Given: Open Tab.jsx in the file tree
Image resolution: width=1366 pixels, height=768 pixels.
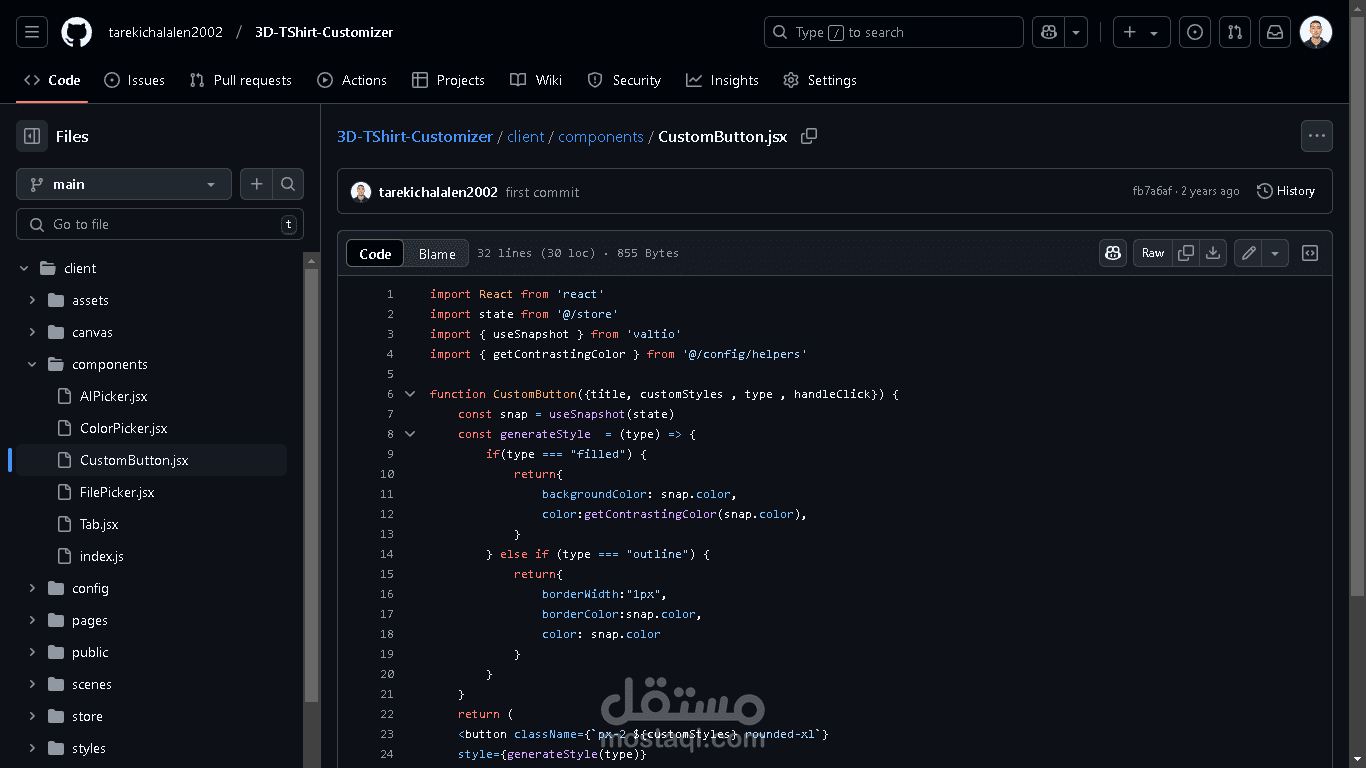Looking at the screenshot, I should (x=99, y=524).
